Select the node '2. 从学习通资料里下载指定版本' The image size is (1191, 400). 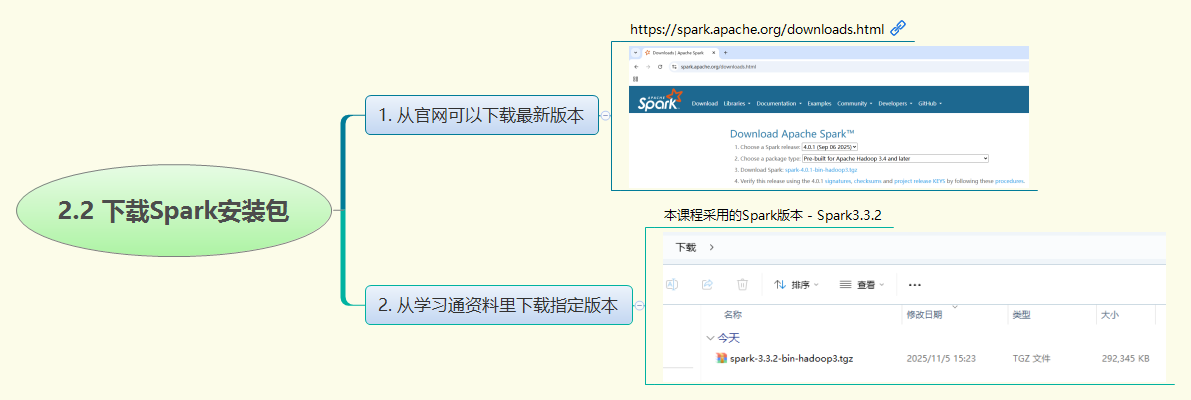(x=498, y=305)
